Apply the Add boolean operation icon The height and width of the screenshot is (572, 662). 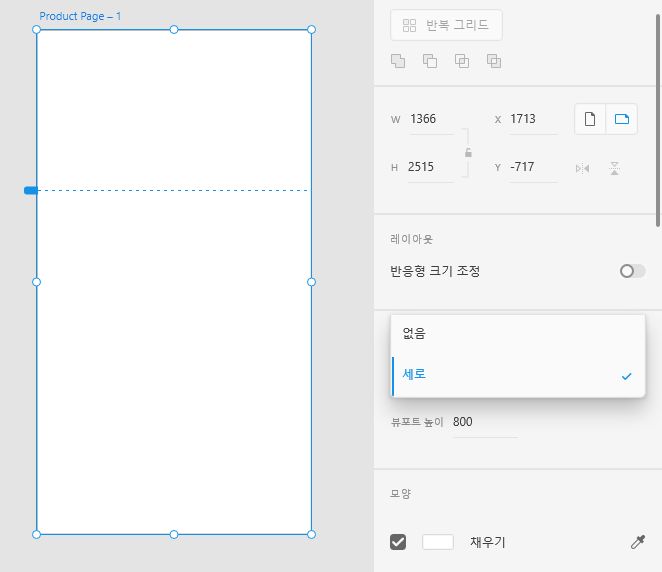tap(398, 61)
